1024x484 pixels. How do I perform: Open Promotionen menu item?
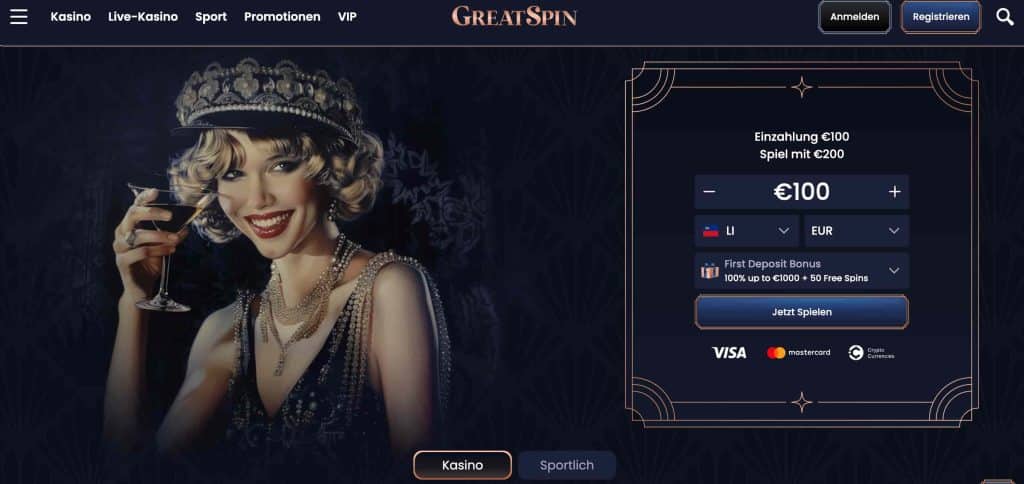tap(282, 17)
